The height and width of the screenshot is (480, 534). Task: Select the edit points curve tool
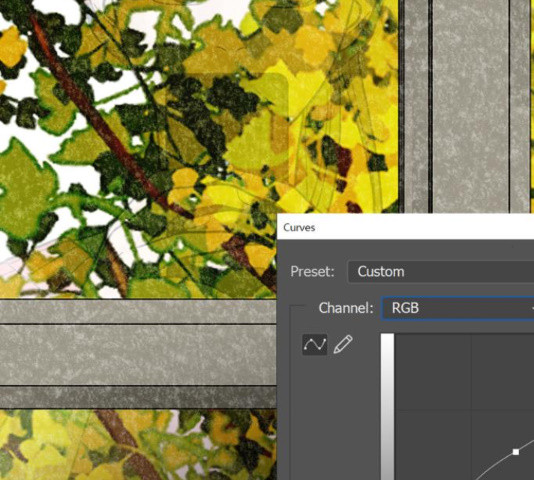pos(315,345)
